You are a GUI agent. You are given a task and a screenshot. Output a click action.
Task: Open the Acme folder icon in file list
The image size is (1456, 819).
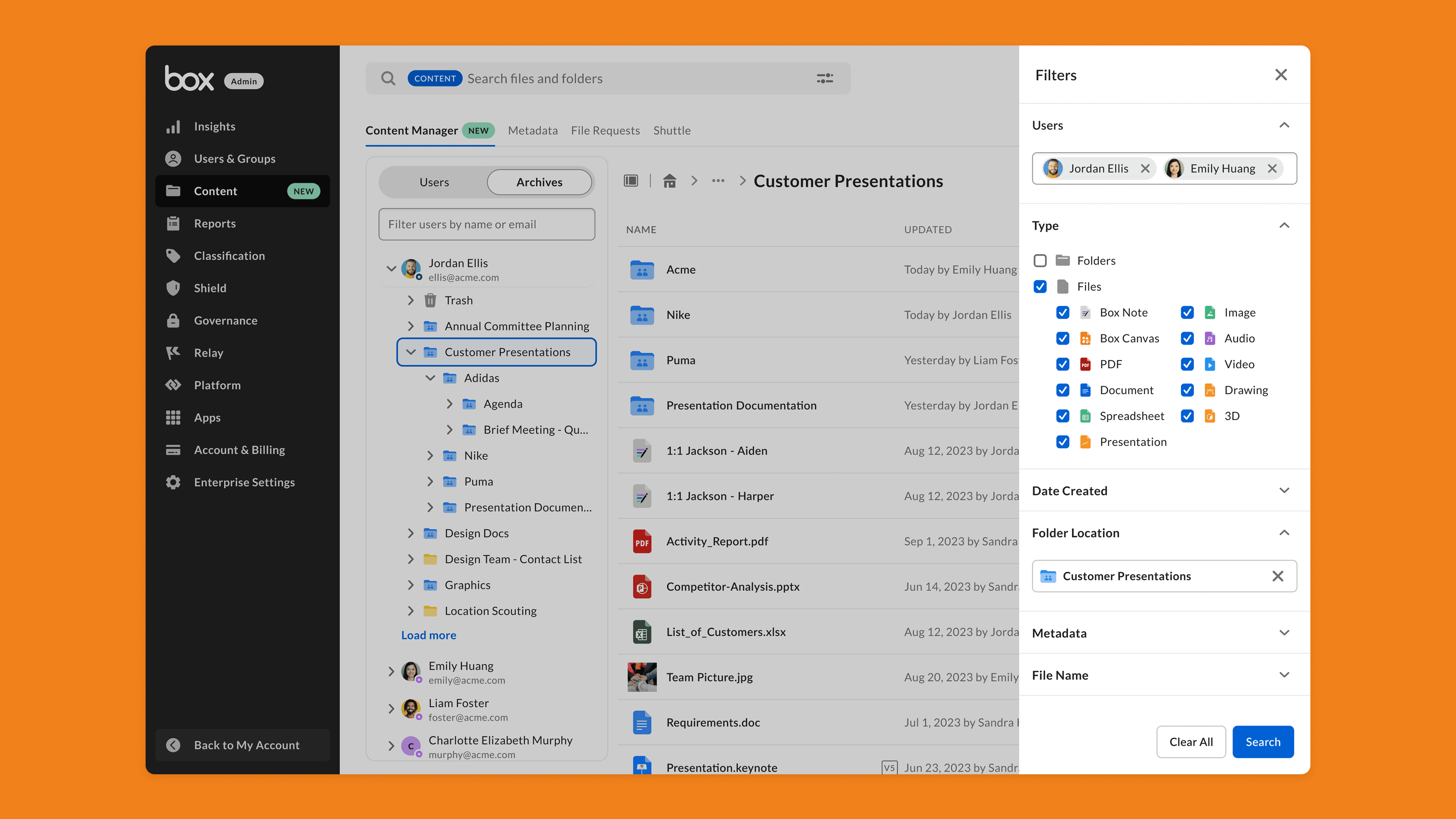click(642, 270)
